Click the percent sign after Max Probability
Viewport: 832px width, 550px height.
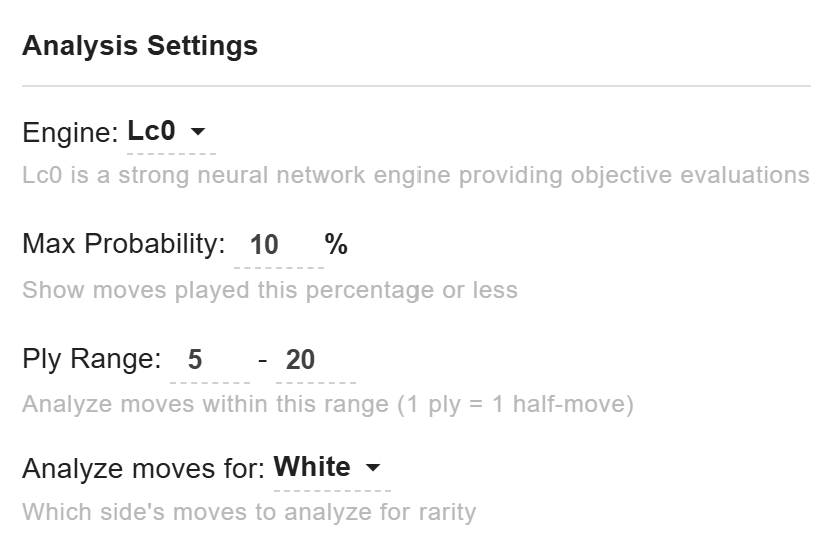point(336,245)
